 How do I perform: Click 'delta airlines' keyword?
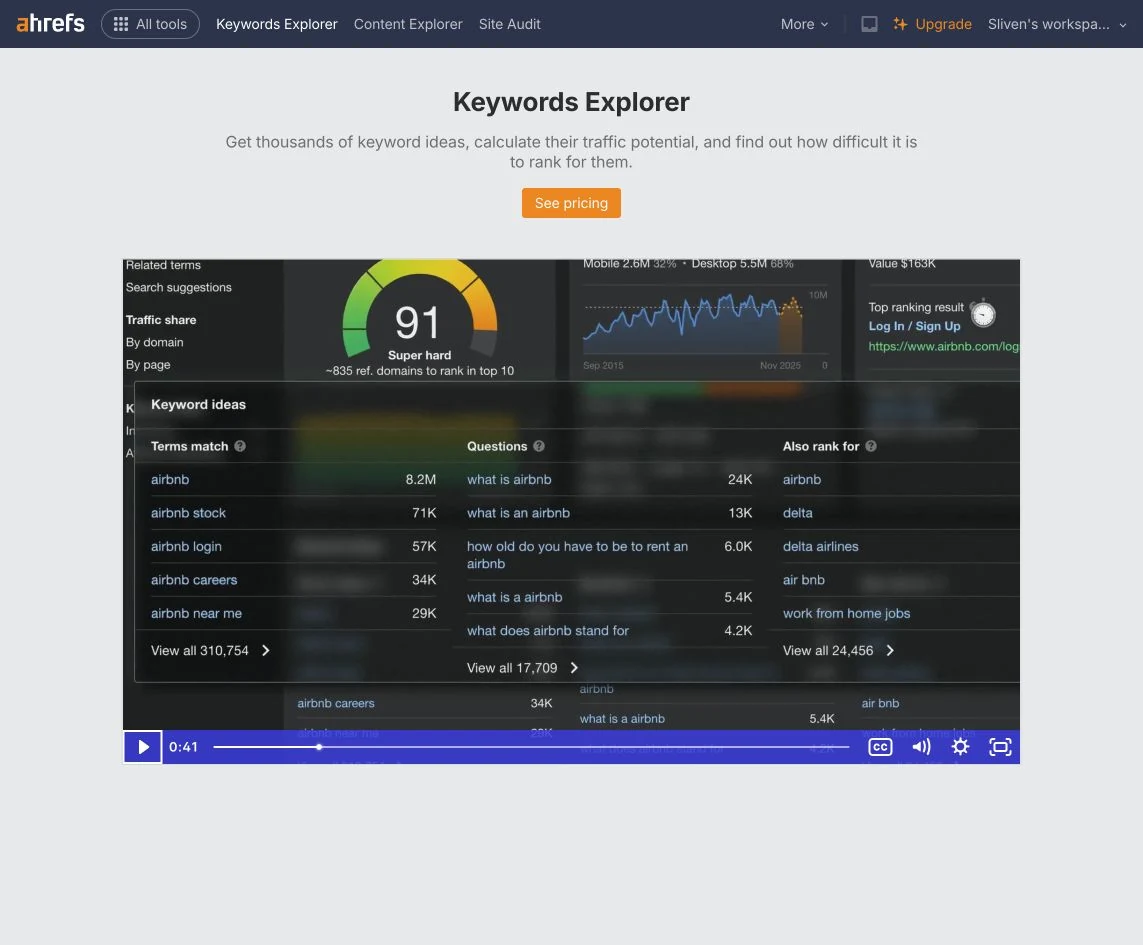click(820, 546)
